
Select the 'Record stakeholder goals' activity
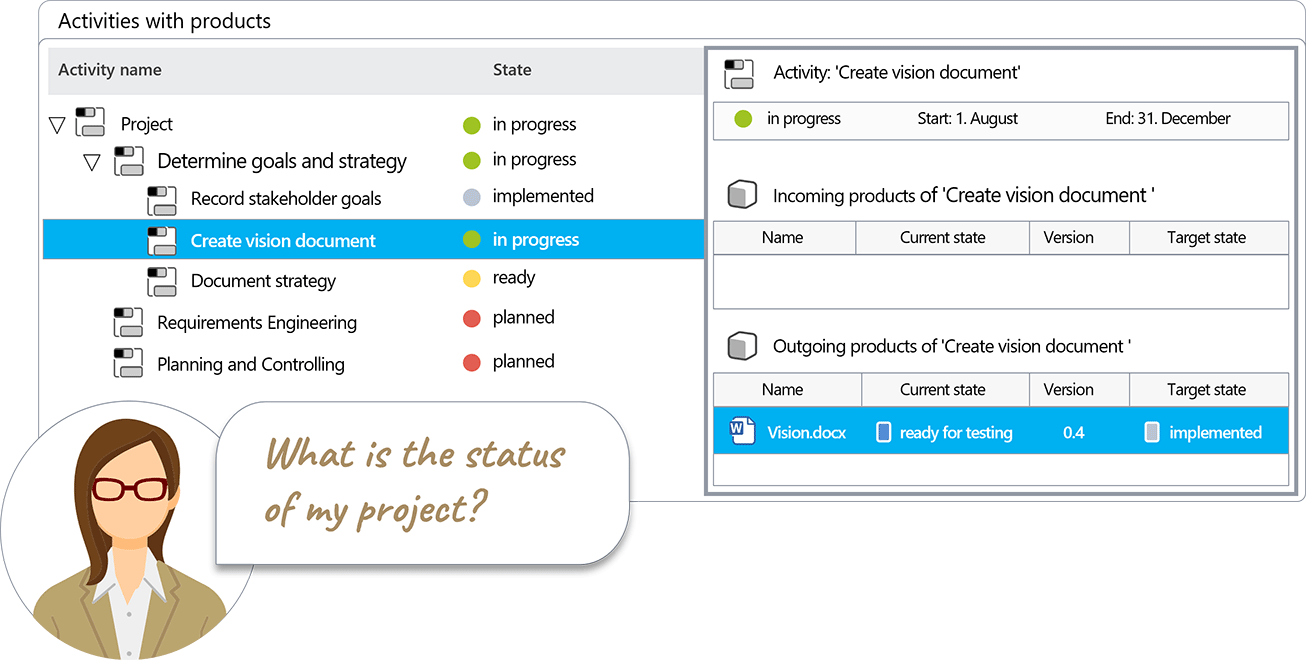click(x=286, y=199)
